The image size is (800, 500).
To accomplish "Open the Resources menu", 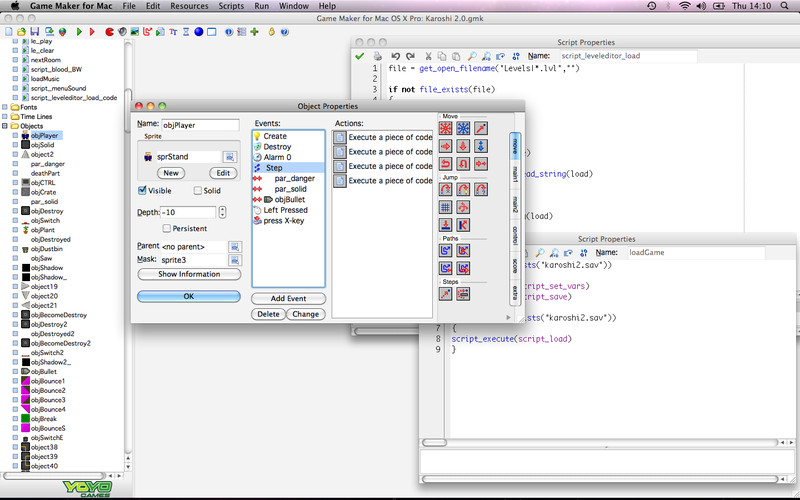I will coord(189,6).
